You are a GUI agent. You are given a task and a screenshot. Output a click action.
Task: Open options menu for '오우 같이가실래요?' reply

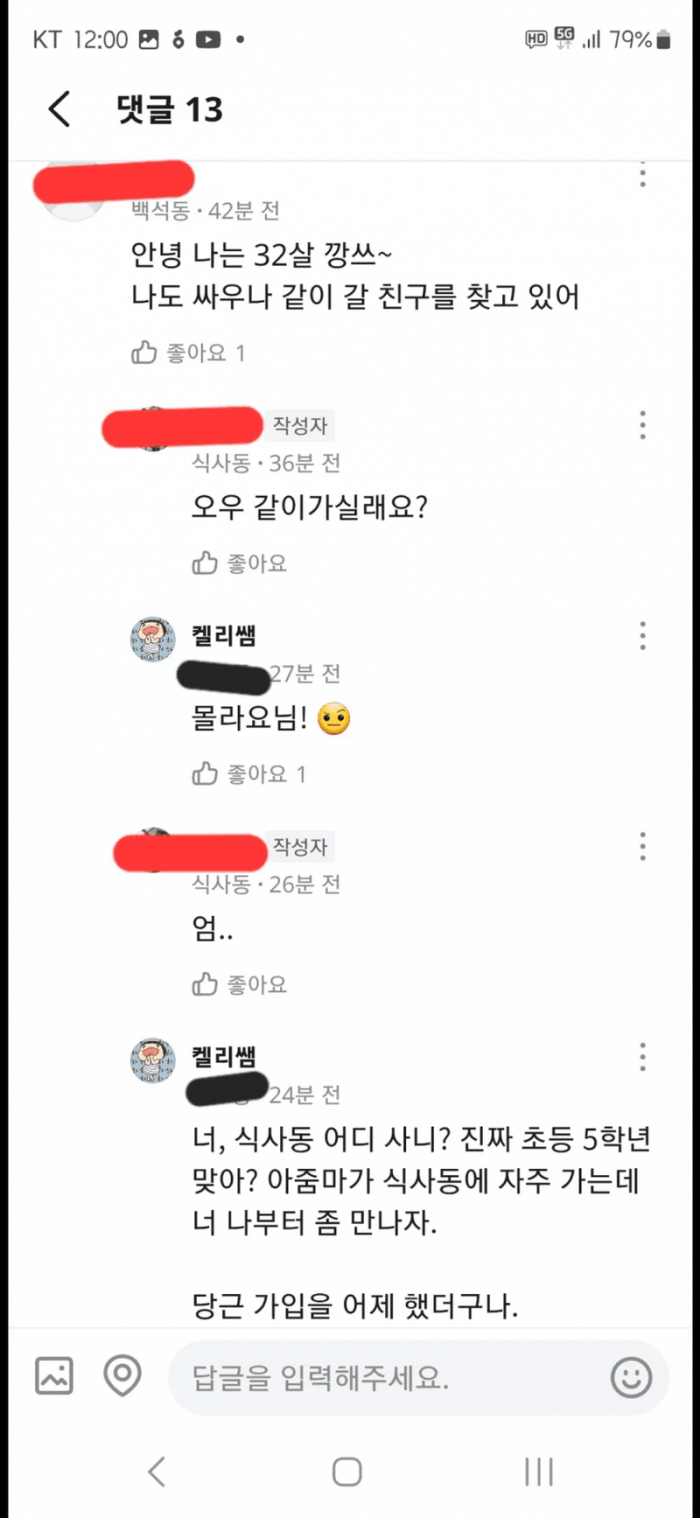point(643,425)
